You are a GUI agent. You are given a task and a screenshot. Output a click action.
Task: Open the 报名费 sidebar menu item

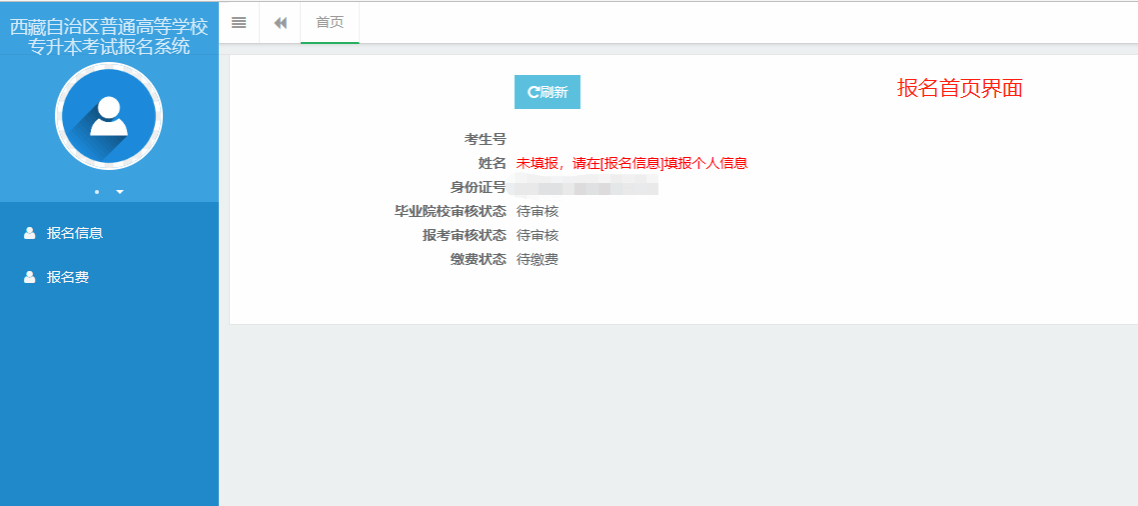click(68, 277)
